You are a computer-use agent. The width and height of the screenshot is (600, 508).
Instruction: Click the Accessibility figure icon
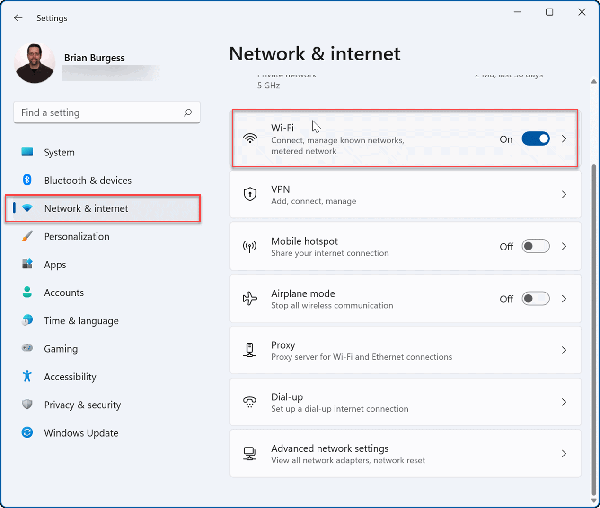[x=27, y=376]
